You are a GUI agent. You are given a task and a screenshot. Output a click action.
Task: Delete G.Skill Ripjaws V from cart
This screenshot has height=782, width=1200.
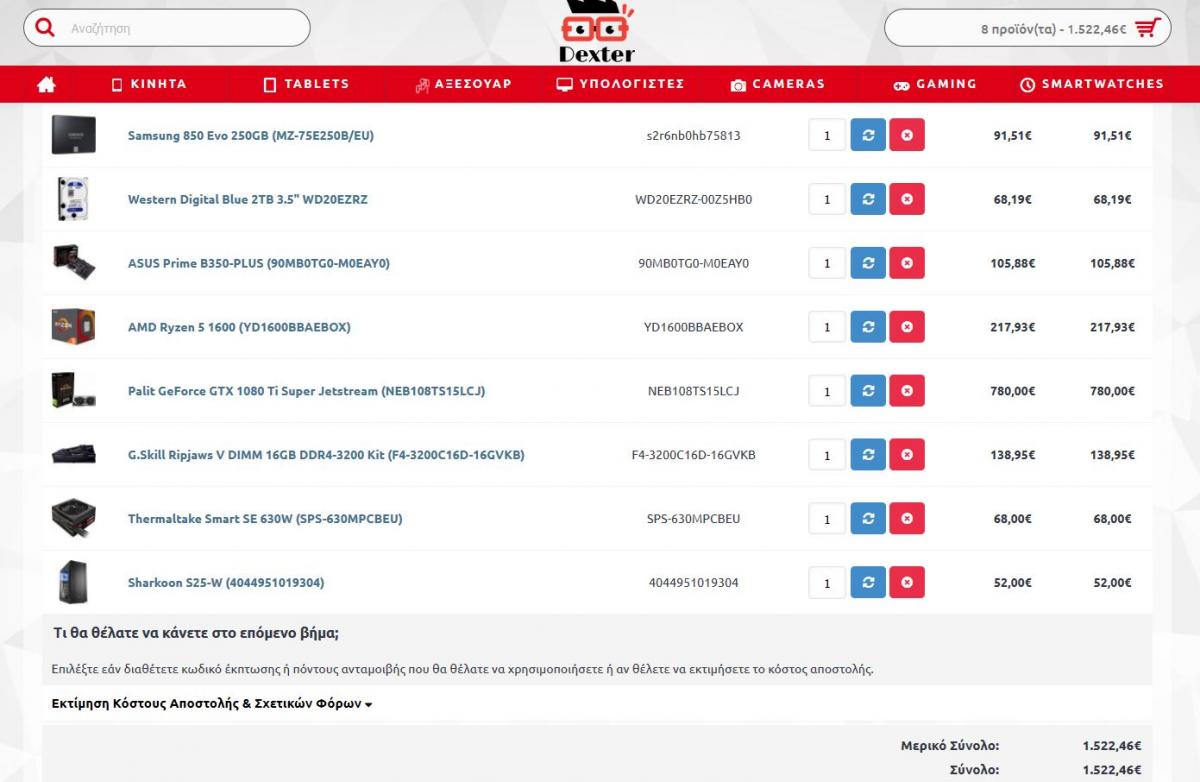click(x=907, y=455)
